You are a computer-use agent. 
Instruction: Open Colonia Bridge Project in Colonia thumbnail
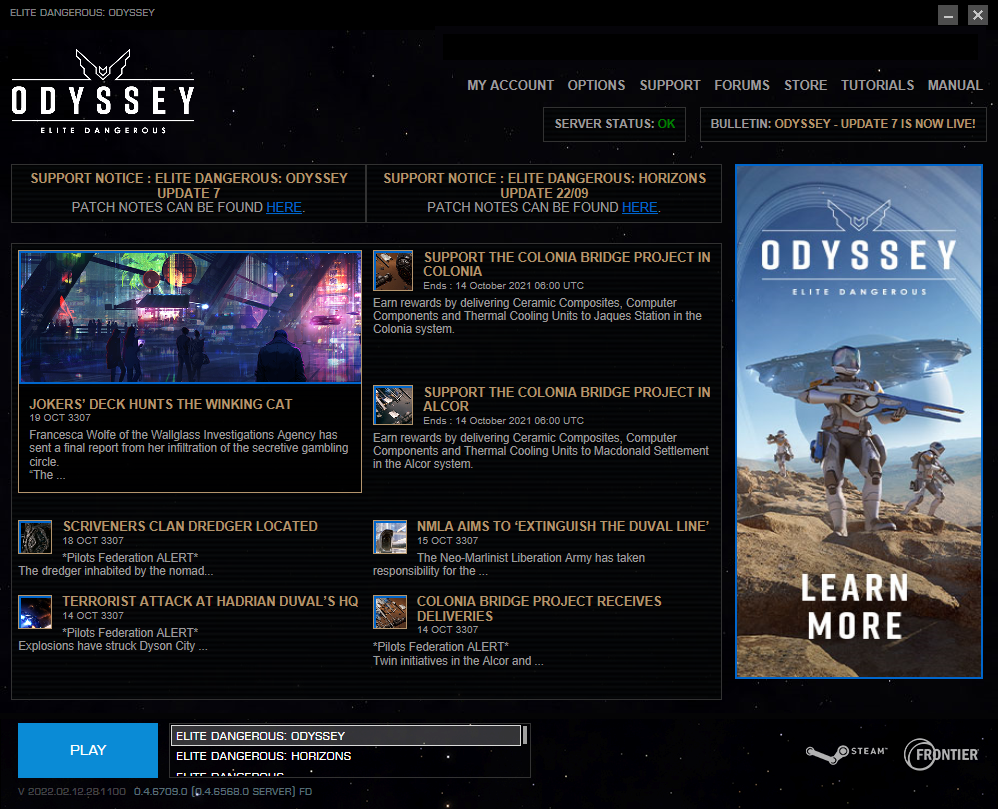[x=393, y=271]
